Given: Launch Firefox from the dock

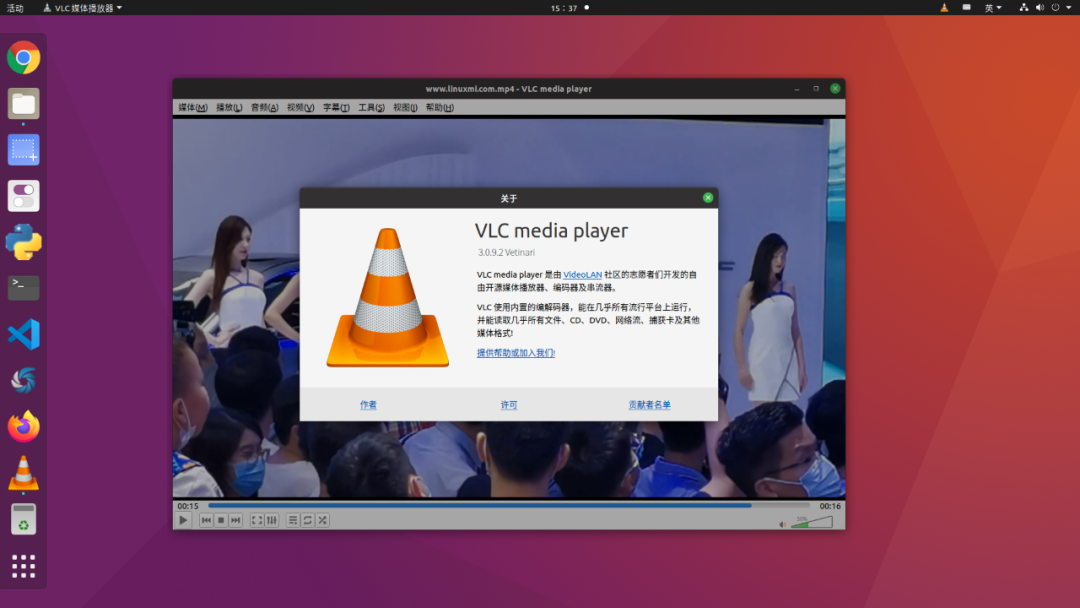Looking at the screenshot, I should (23, 426).
